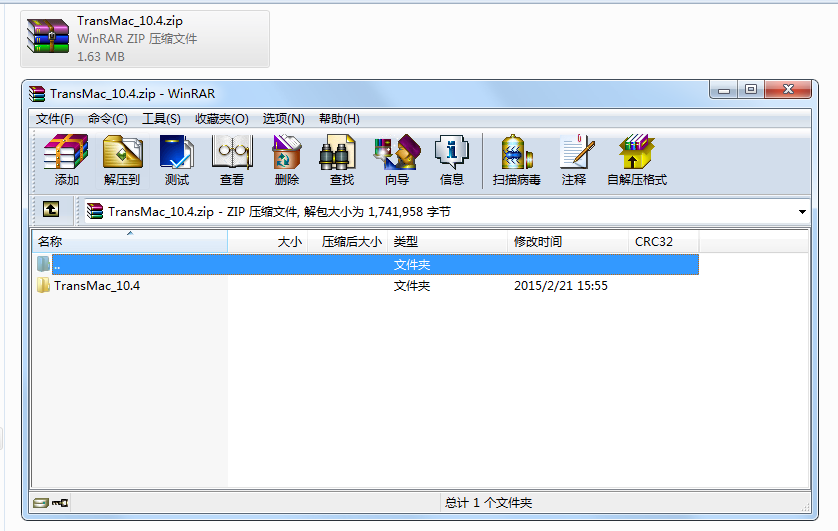Click 自解压格式 (SFX) icon
838x531 pixels.
[x=637, y=160]
